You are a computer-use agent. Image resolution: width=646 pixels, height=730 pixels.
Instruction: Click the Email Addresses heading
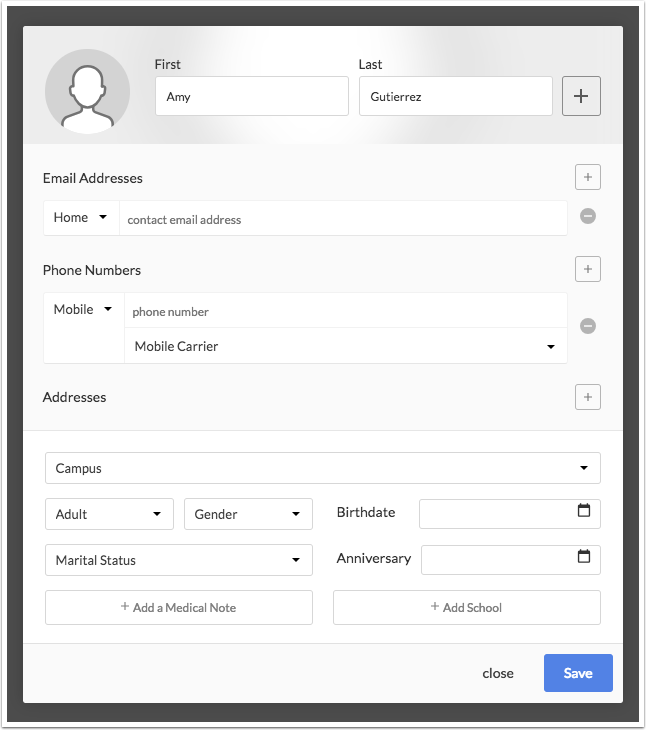[93, 178]
